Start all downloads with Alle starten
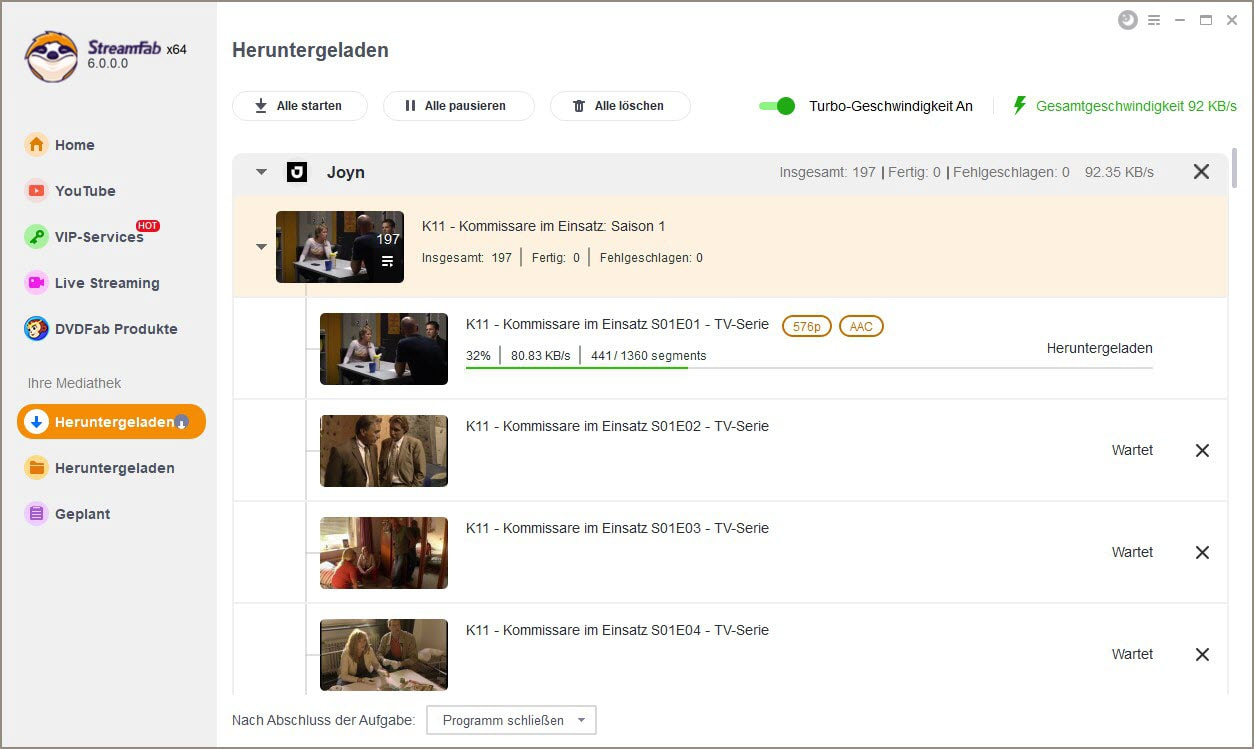1254x749 pixels. coord(300,106)
